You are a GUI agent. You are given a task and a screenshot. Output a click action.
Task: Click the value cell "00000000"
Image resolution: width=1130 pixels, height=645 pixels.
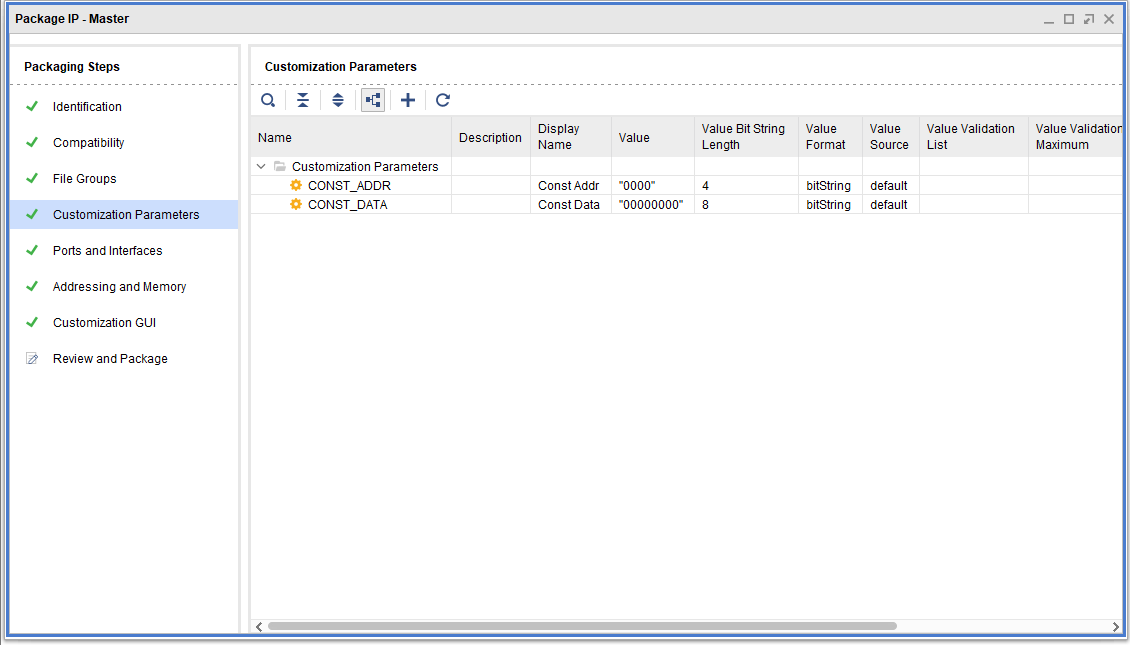click(651, 205)
